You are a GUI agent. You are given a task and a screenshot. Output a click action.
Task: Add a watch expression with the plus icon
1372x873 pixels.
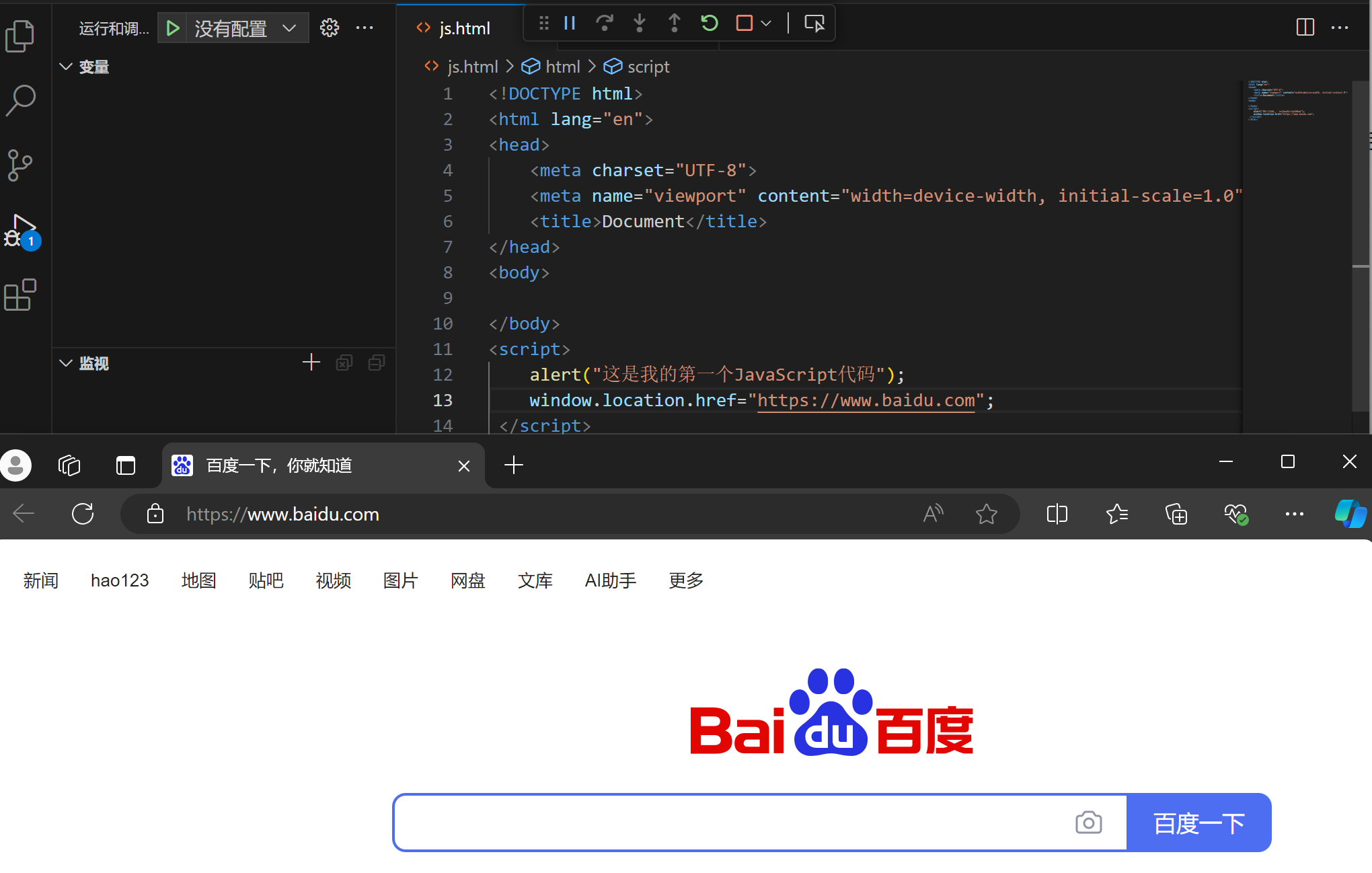[x=311, y=363]
